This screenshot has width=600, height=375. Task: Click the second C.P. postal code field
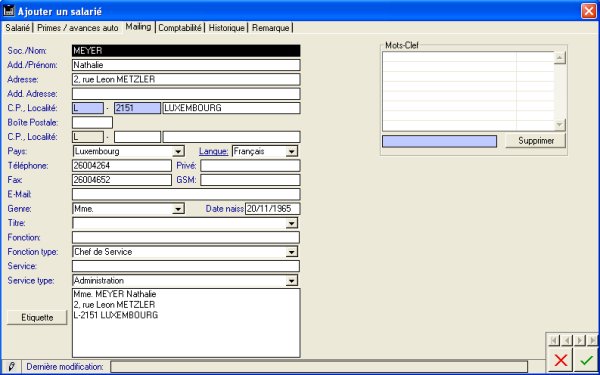(x=137, y=137)
